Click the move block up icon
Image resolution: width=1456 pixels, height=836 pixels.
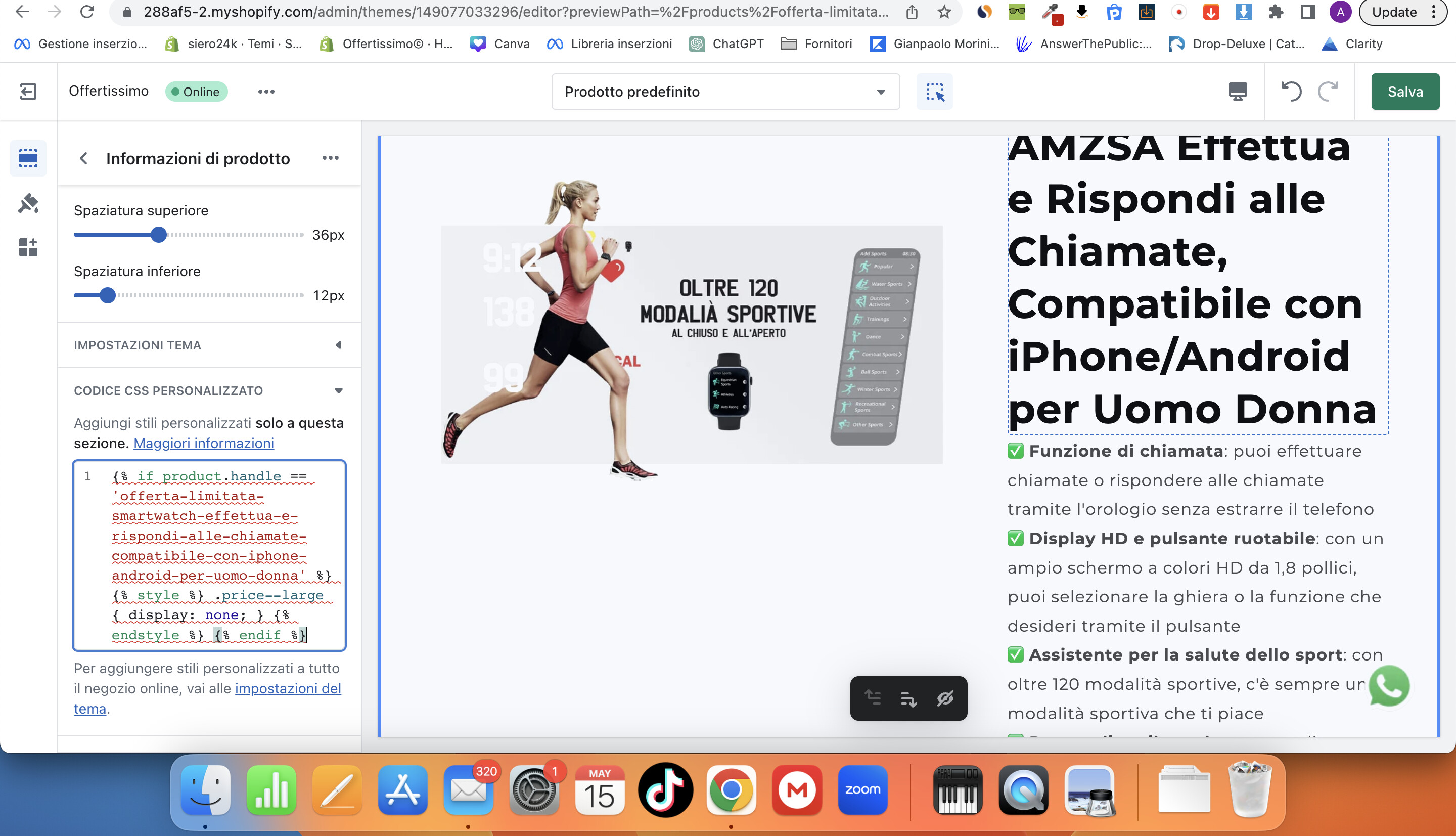873,698
